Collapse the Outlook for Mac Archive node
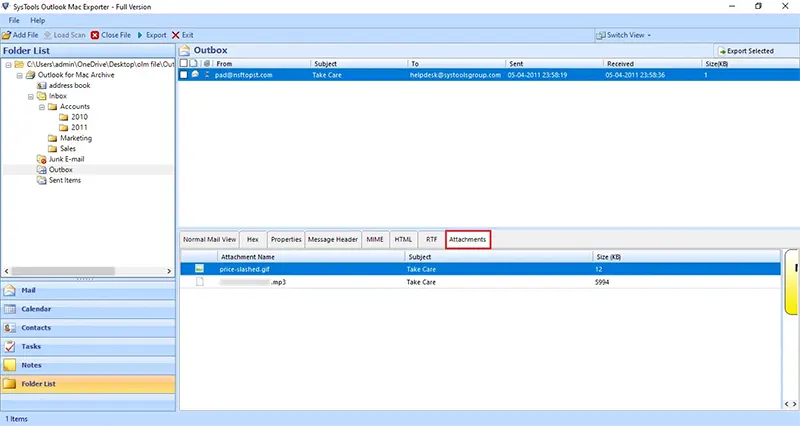The height and width of the screenshot is (426, 800). pos(19,76)
